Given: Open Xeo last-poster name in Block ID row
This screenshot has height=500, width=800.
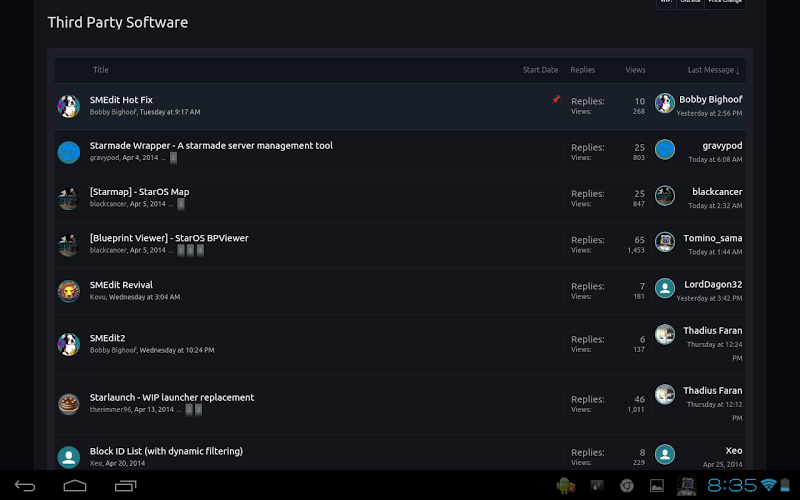Looking at the screenshot, I should (x=734, y=451).
